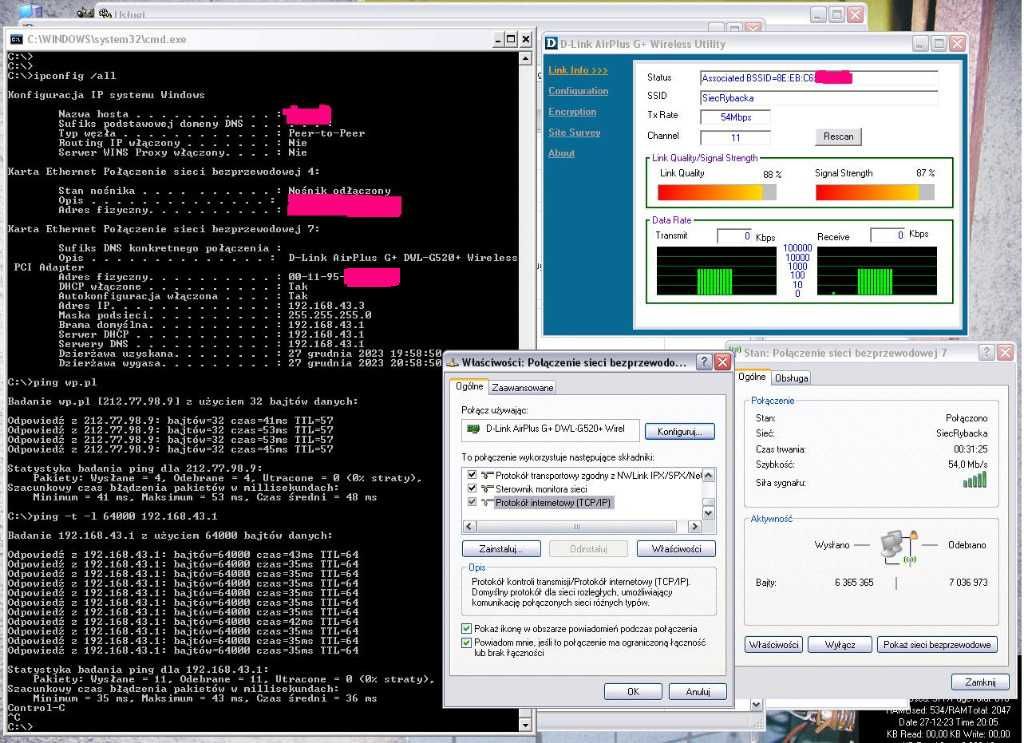Open About page in D-Link utility
Screen dimensions: 1024x743
pos(562,153)
